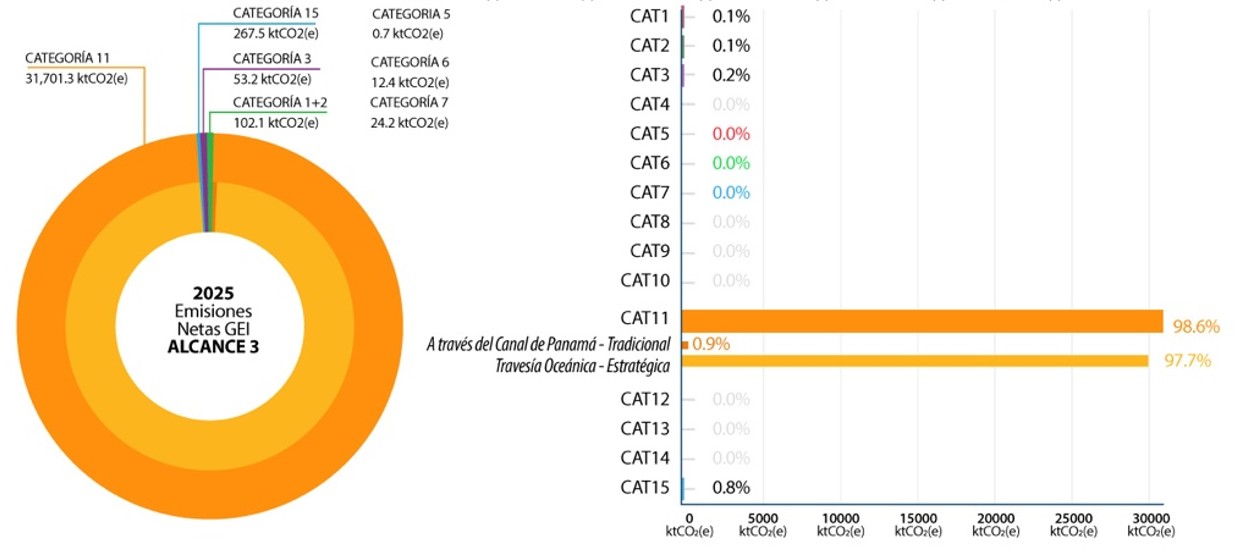1243x554 pixels.
Task: Click the donut center ALCANCE 3 text
Action: [206, 347]
